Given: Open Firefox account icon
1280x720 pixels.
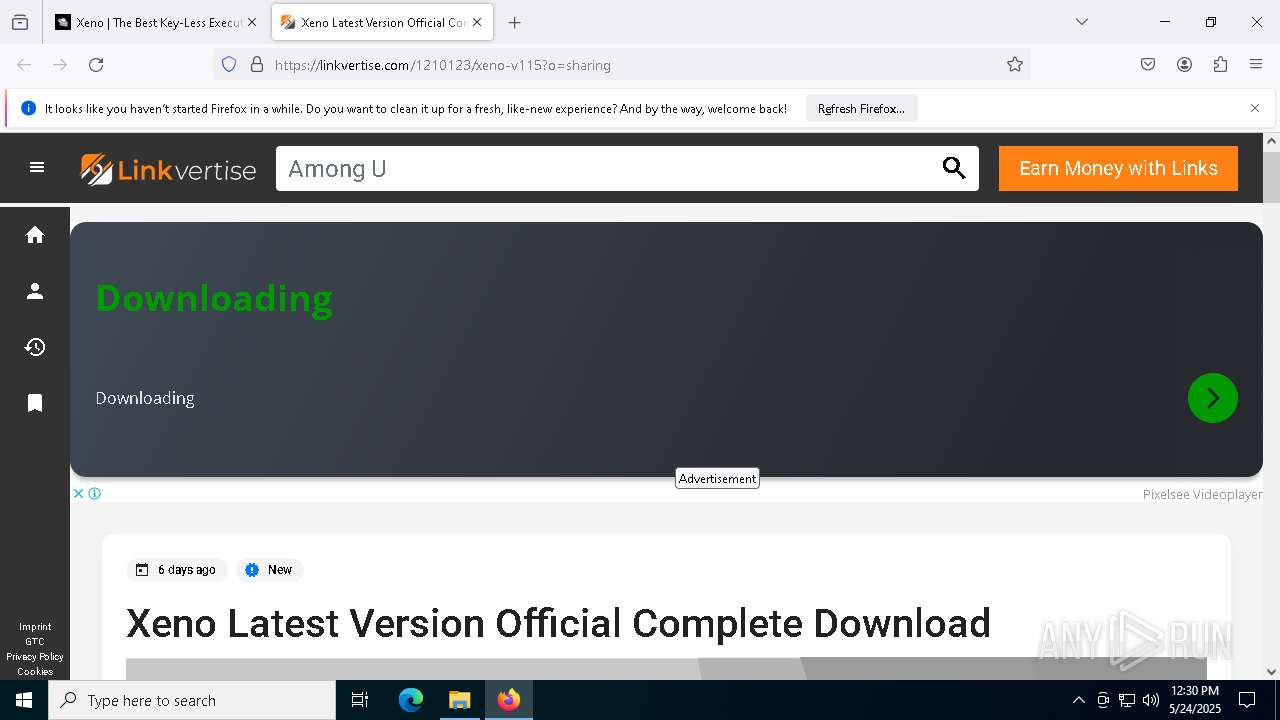Looking at the screenshot, I should pyautogui.click(x=1184, y=65).
